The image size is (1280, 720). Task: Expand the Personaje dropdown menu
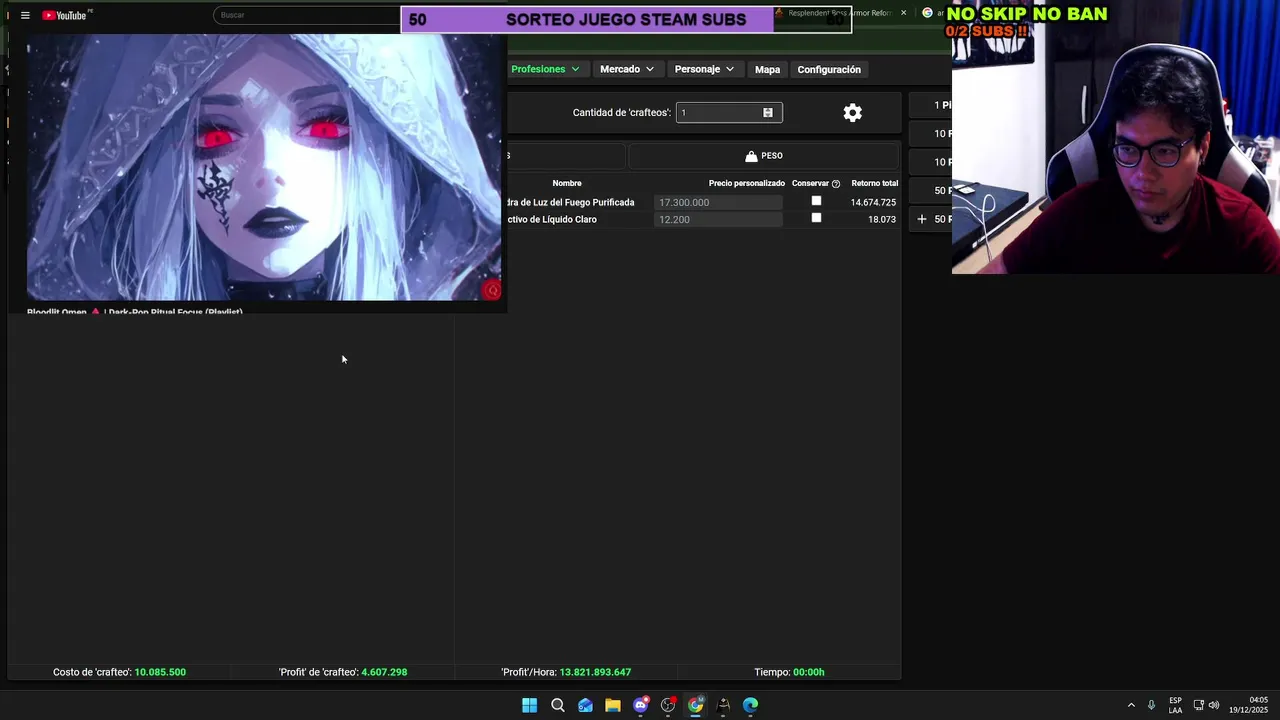(704, 69)
